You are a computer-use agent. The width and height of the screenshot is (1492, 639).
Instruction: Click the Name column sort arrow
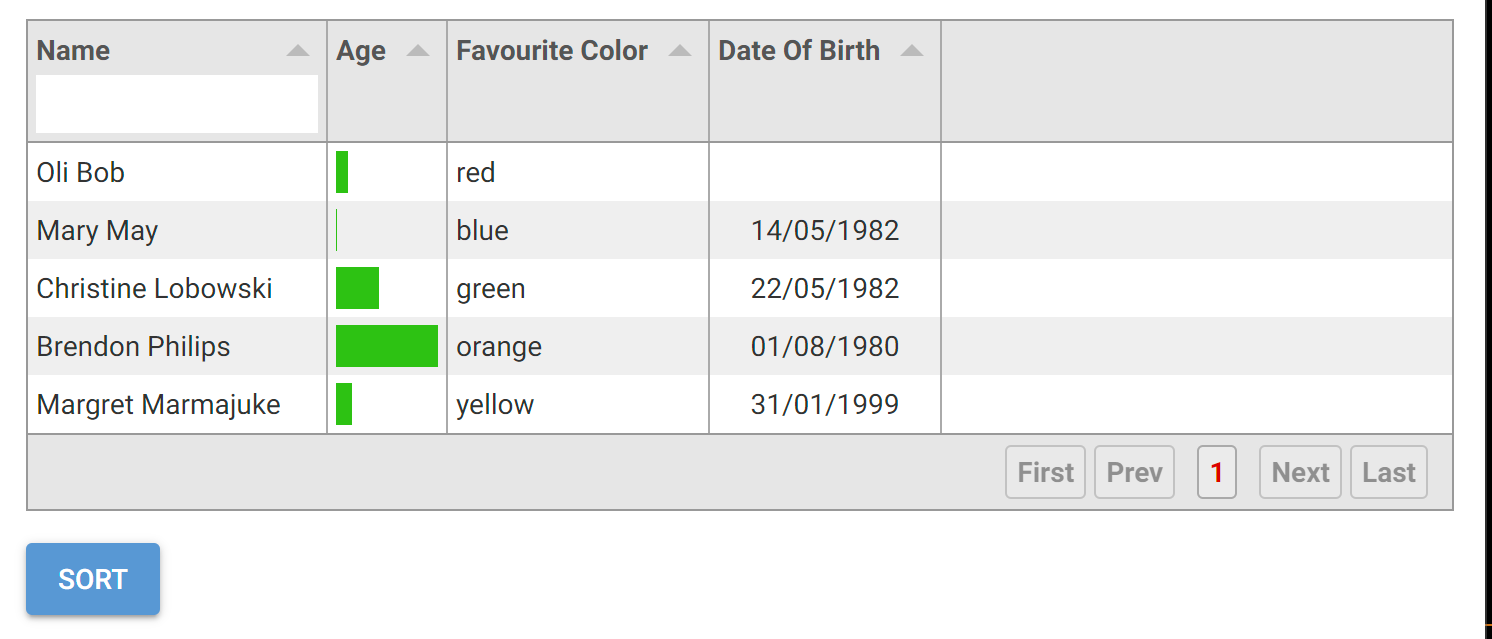tap(298, 51)
